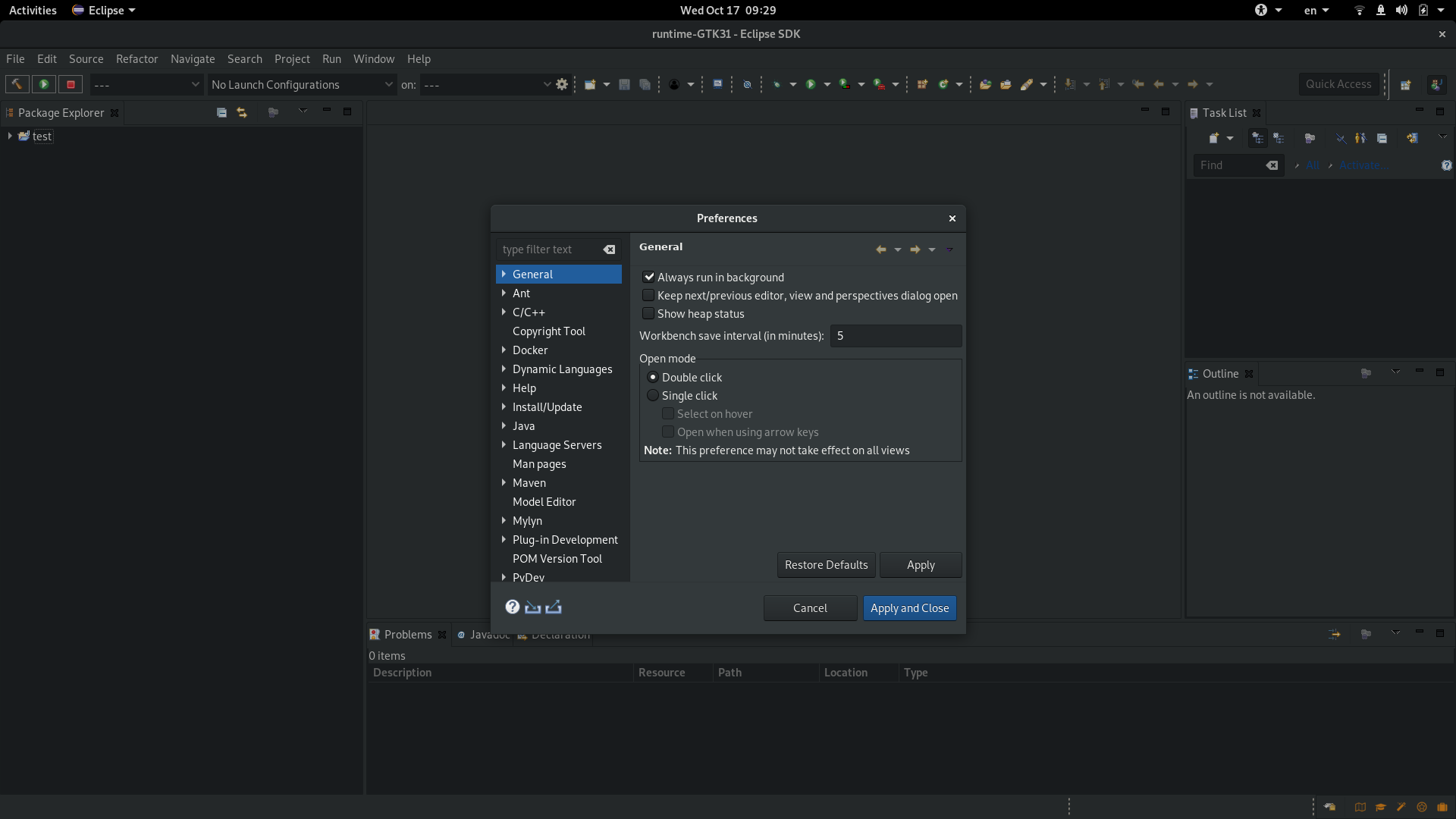Open the system volume indicator
The width and height of the screenshot is (1456, 819).
[1401, 10]
